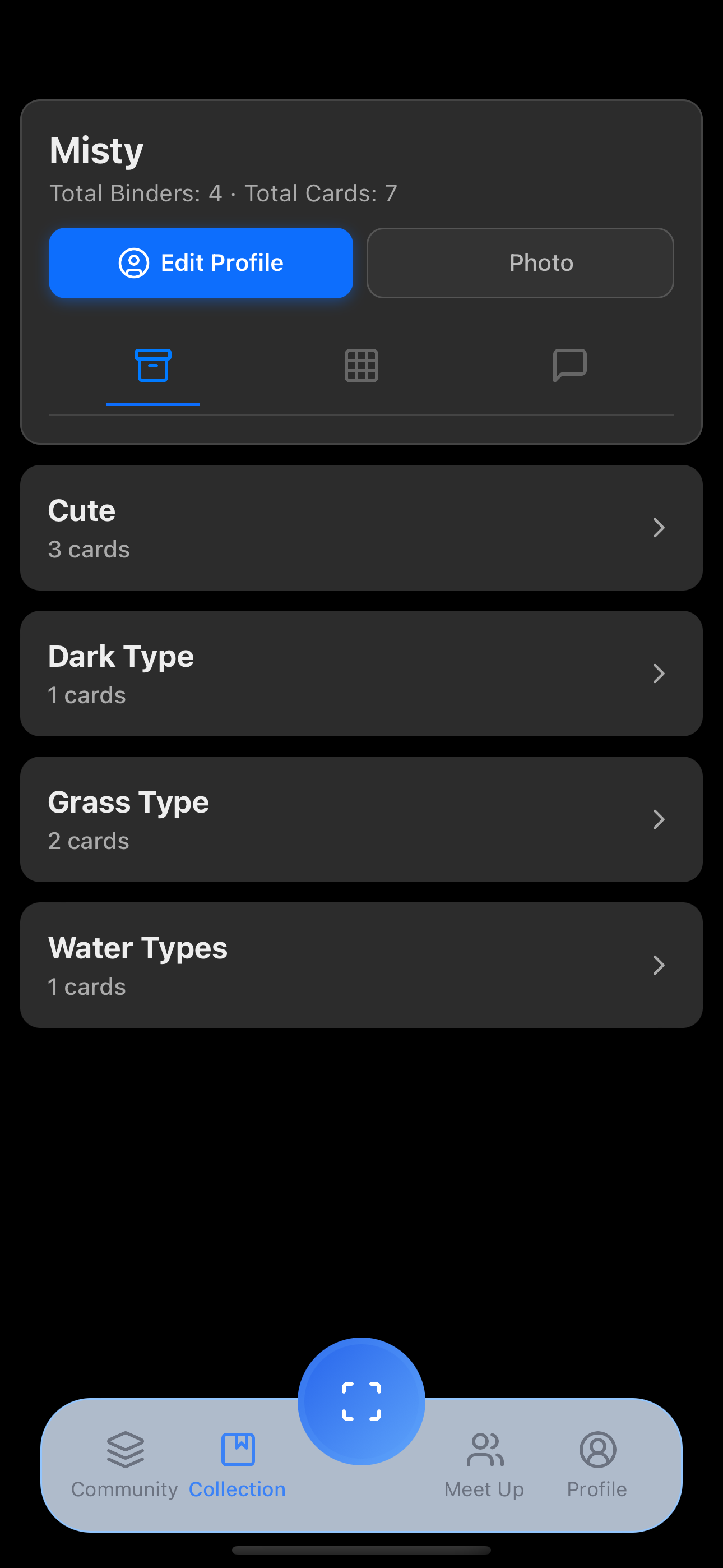The image size is (723, 1568).
Task: Tap the center scan card button
Action: 361,1401
